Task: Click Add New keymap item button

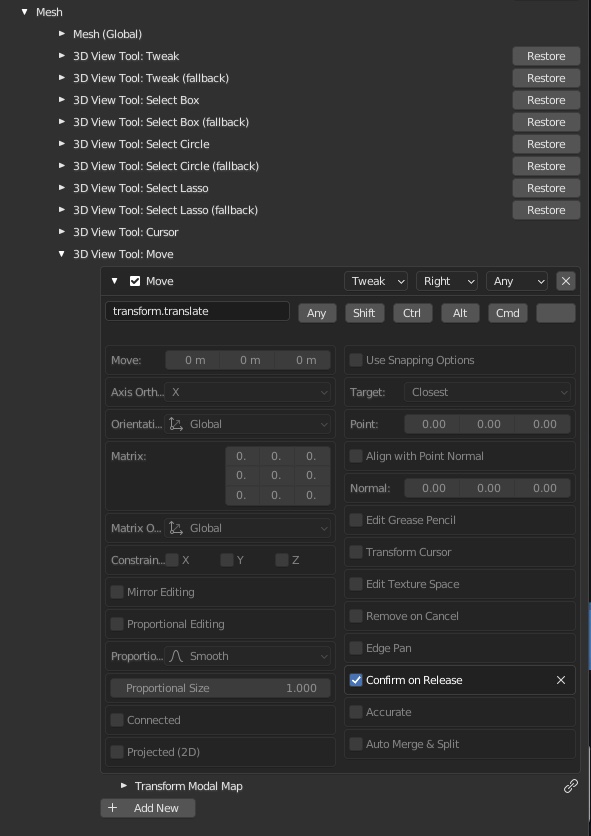Action: [x=148, y=808]
